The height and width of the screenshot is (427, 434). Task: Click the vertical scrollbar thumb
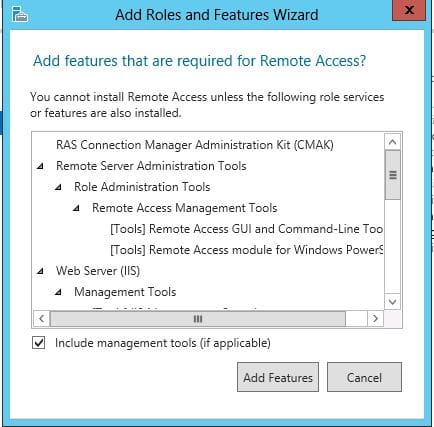pyautogui.click(x=392, y=175)
